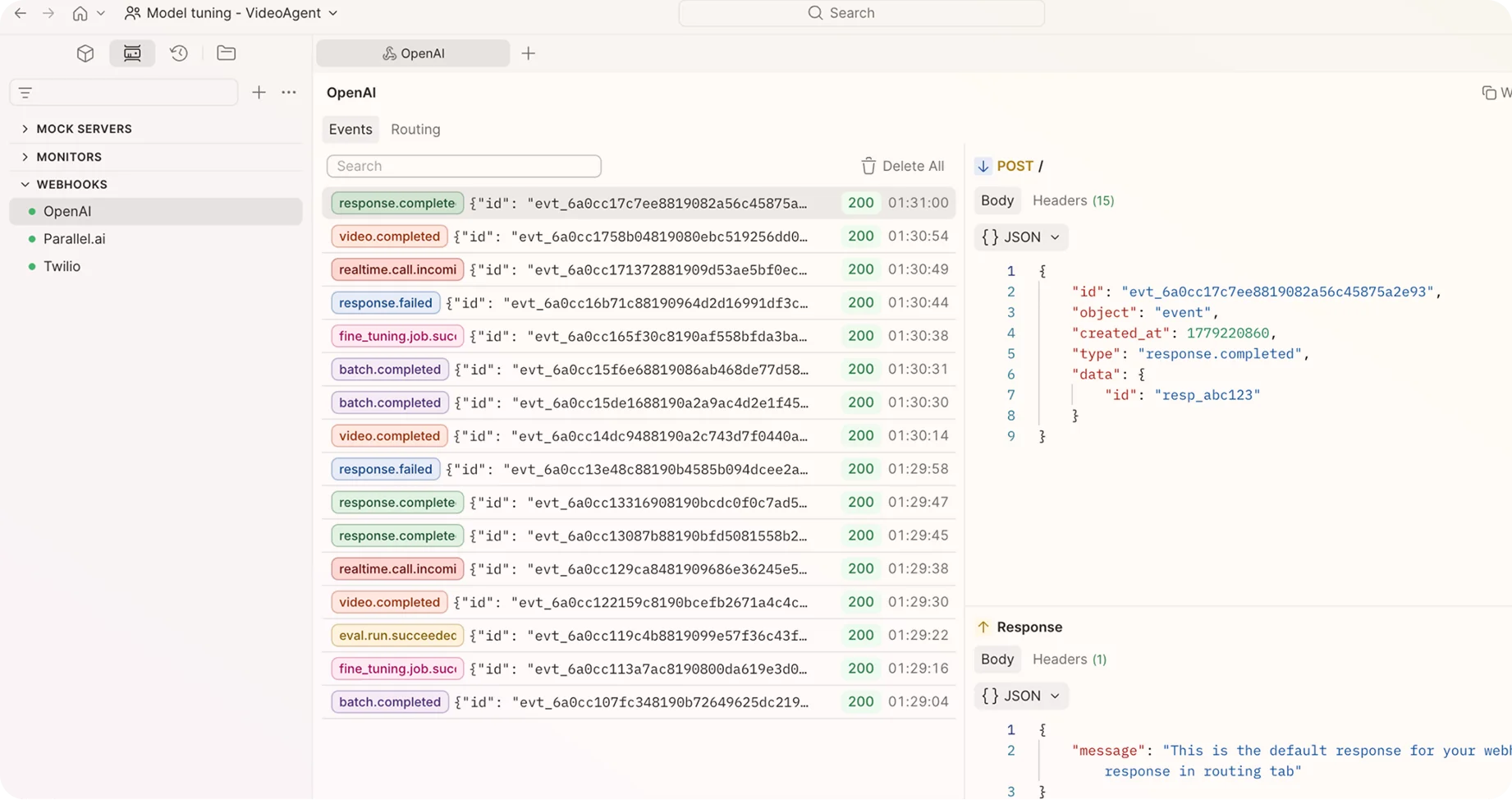The width and height of the screenshot is (1512, 800).
Task: Go forward with the right arrow icon
Action: (48, 13)
